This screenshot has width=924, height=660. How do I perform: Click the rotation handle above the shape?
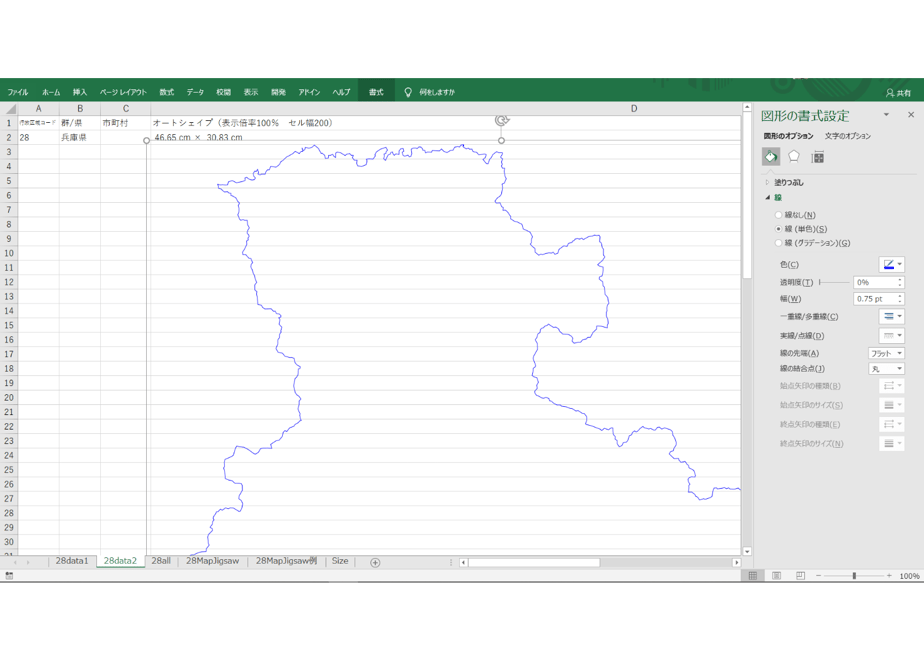point(501,121)
